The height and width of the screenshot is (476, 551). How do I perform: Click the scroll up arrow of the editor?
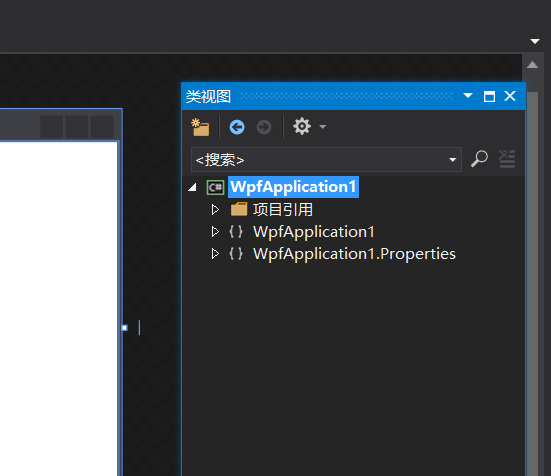[x=532, y=65]
